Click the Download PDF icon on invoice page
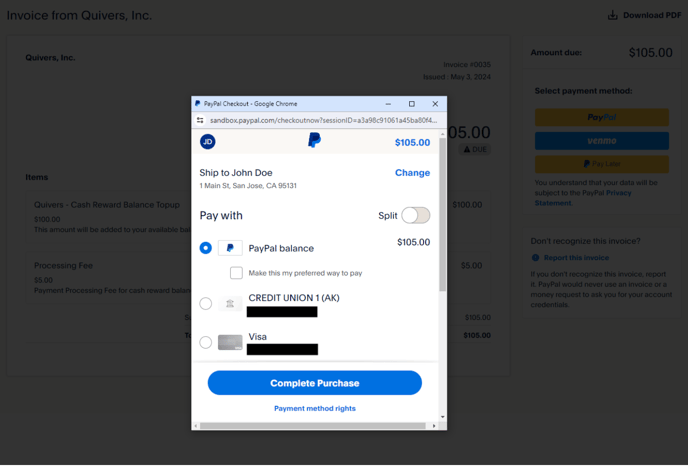This screenshot has height=467, width=688. tap(613, 15)
